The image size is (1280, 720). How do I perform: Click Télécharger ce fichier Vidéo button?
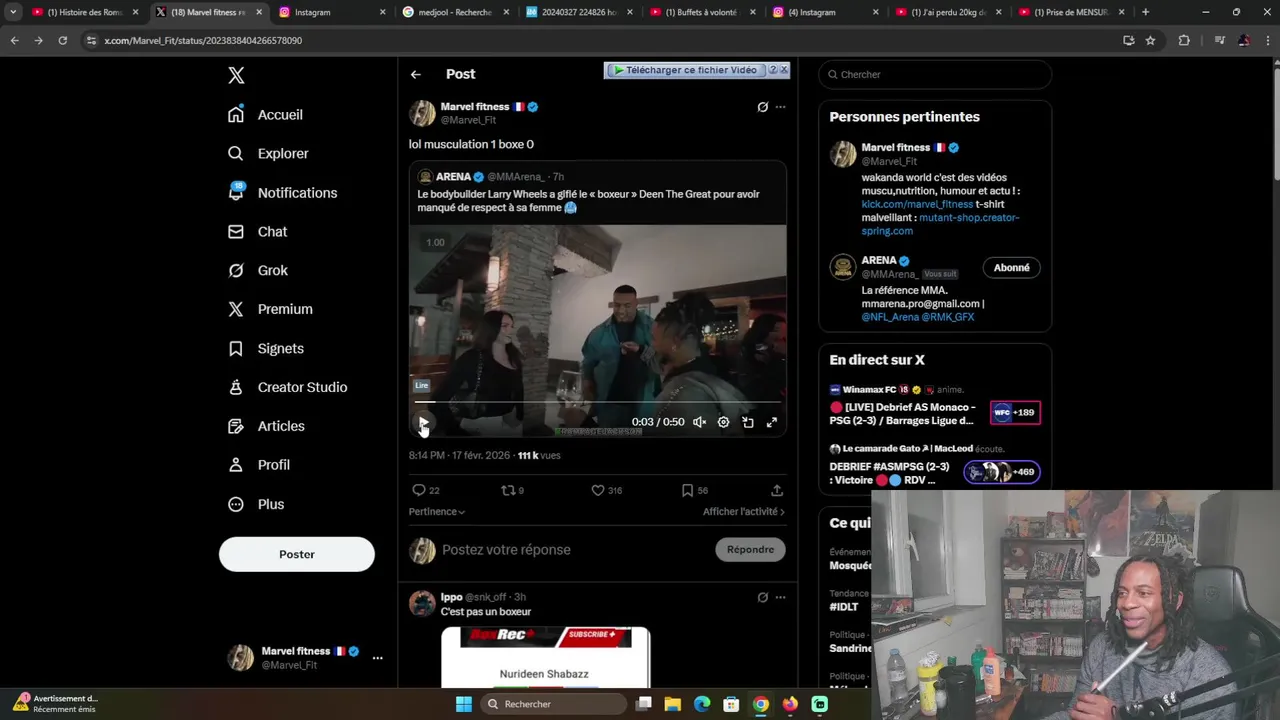[x=685, y=70]
